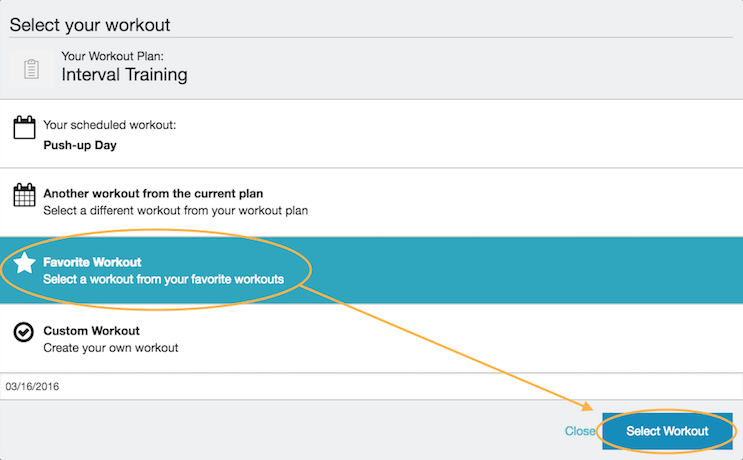
Task: Click the Favorite Workout star icon
Action: [24, 264]
